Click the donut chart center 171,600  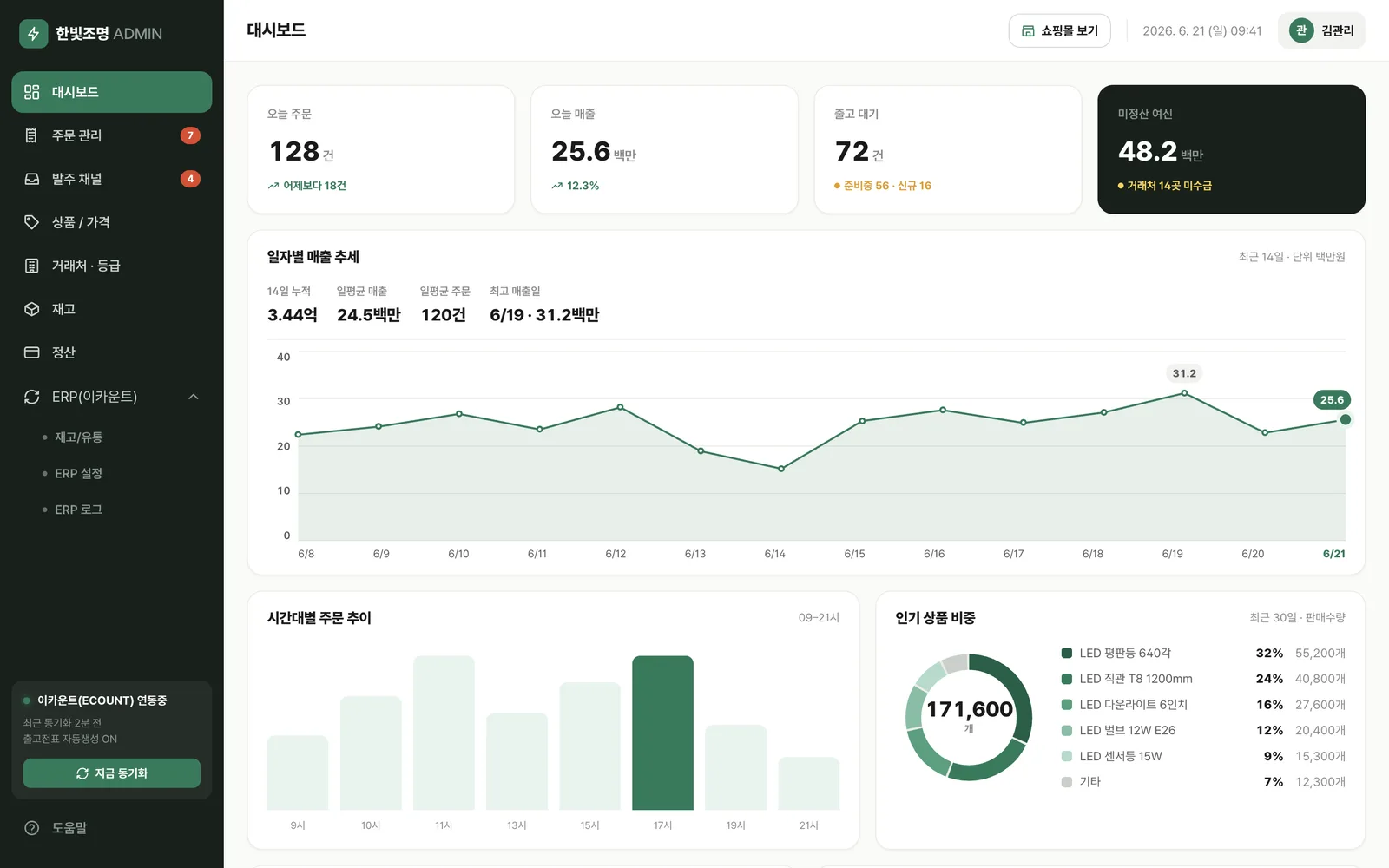(969, 710)
